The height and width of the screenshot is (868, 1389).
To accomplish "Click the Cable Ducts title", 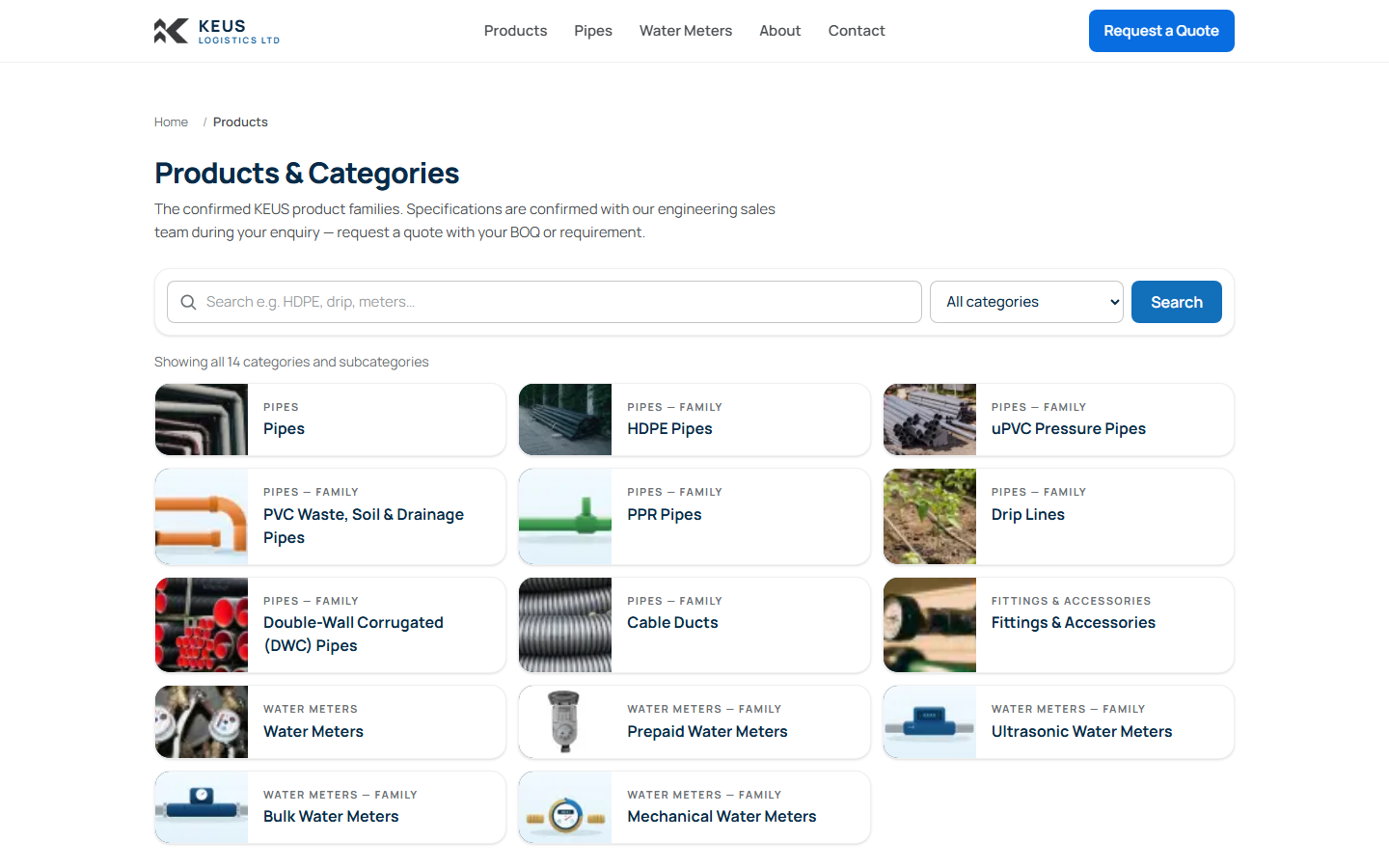I will point(672,623).
